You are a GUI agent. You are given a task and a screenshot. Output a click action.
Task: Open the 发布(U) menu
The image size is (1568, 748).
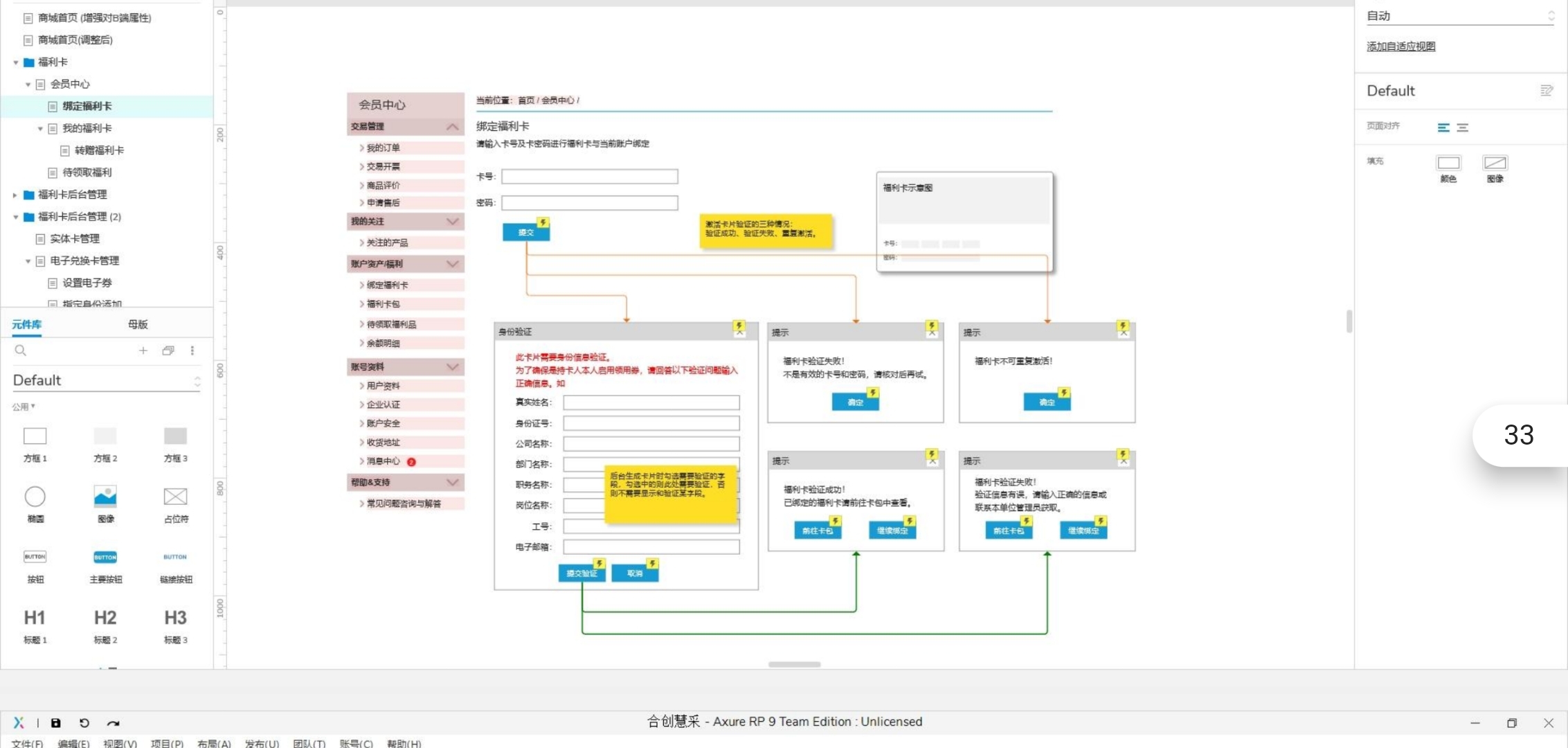tap(262, 743)
